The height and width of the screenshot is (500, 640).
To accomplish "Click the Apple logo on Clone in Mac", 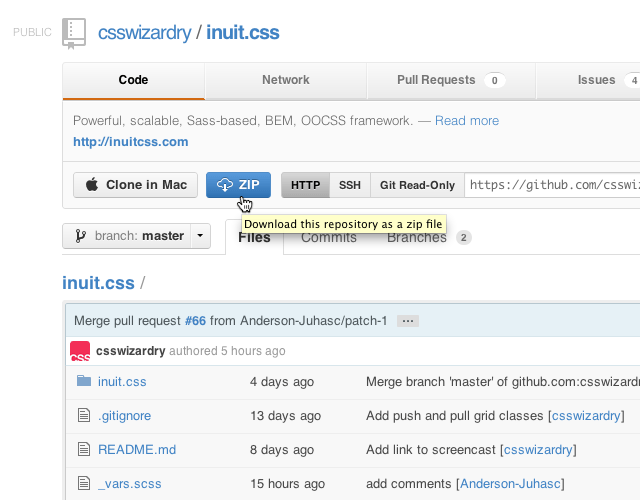I will pos(92,184).
